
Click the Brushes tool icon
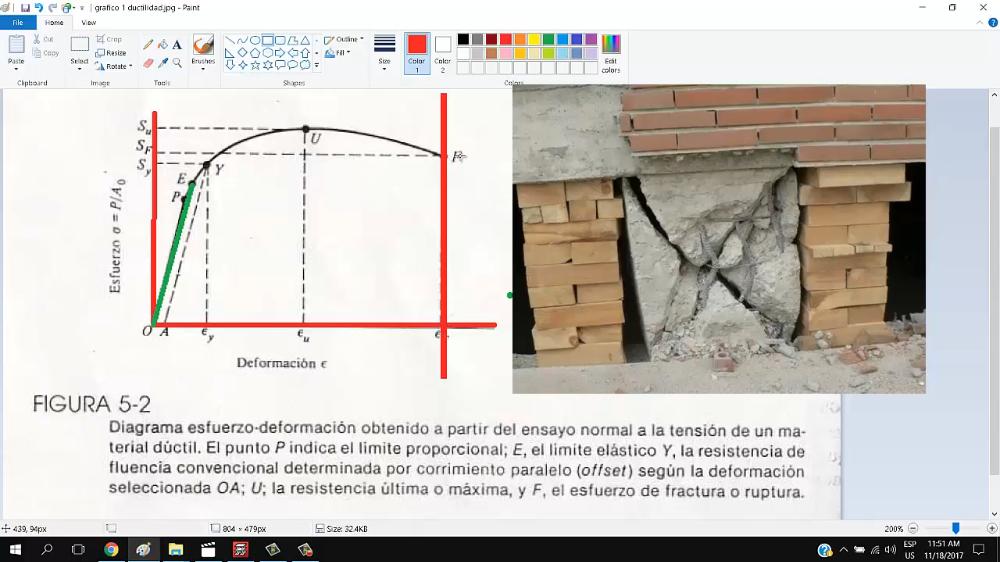pyautogui.click(x=203, y=45)
